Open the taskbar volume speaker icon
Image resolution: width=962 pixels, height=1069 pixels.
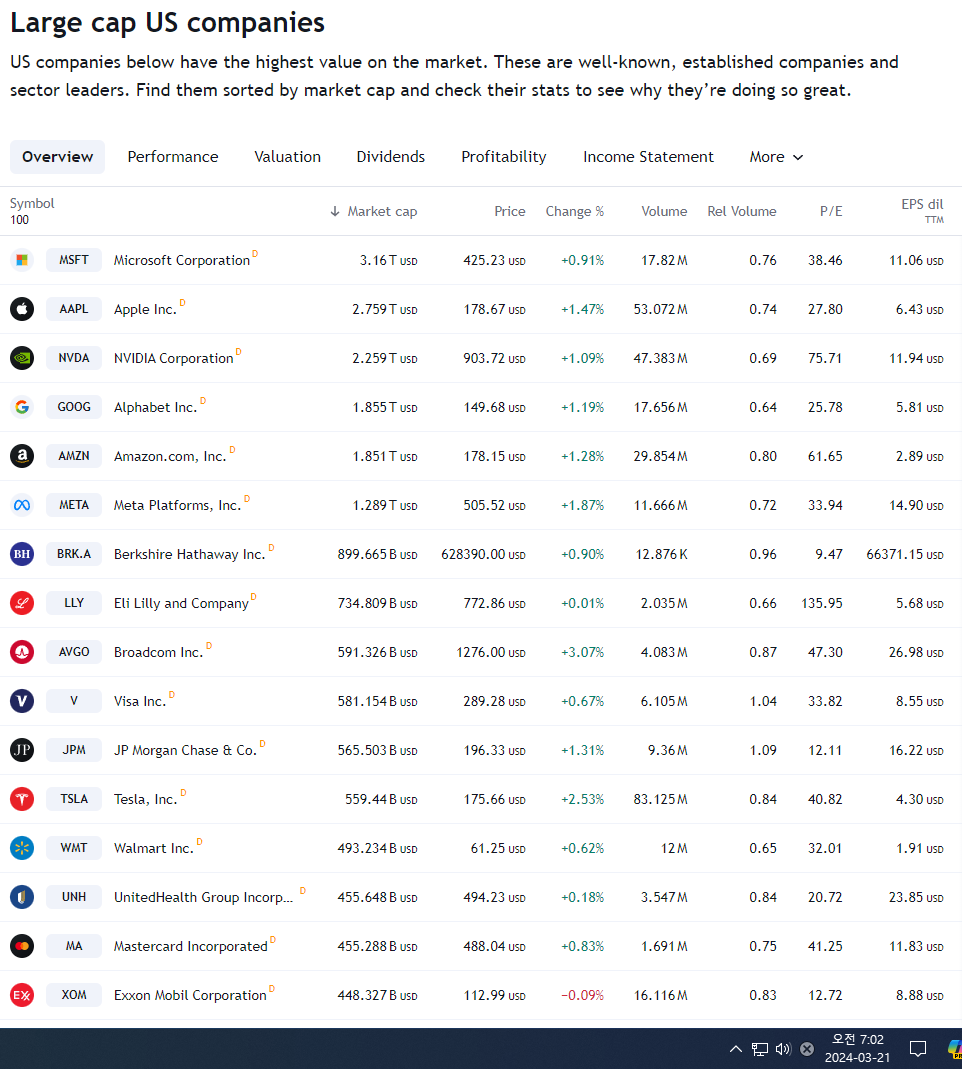tap(783, 1049)
